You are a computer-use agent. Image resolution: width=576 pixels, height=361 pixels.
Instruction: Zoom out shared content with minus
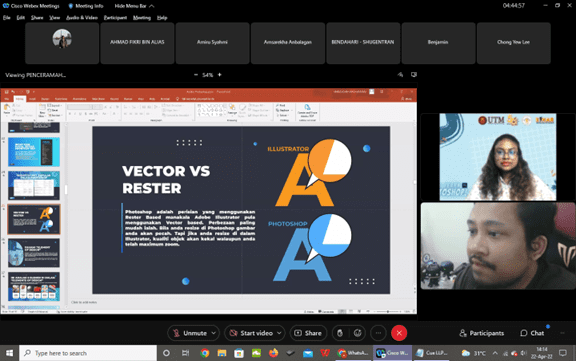(196, 75)
